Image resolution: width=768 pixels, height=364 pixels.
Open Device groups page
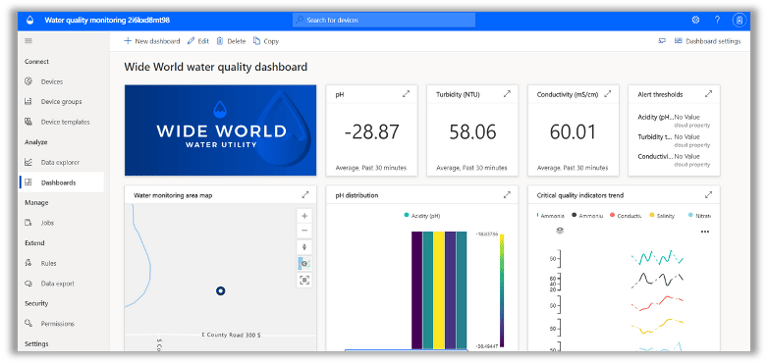click(61, 101)
